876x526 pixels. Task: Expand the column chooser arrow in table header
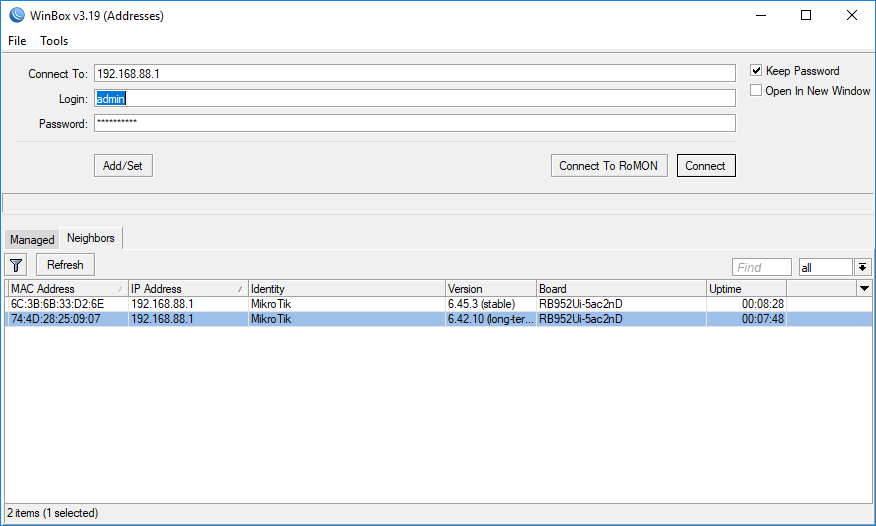click(864, 289)
